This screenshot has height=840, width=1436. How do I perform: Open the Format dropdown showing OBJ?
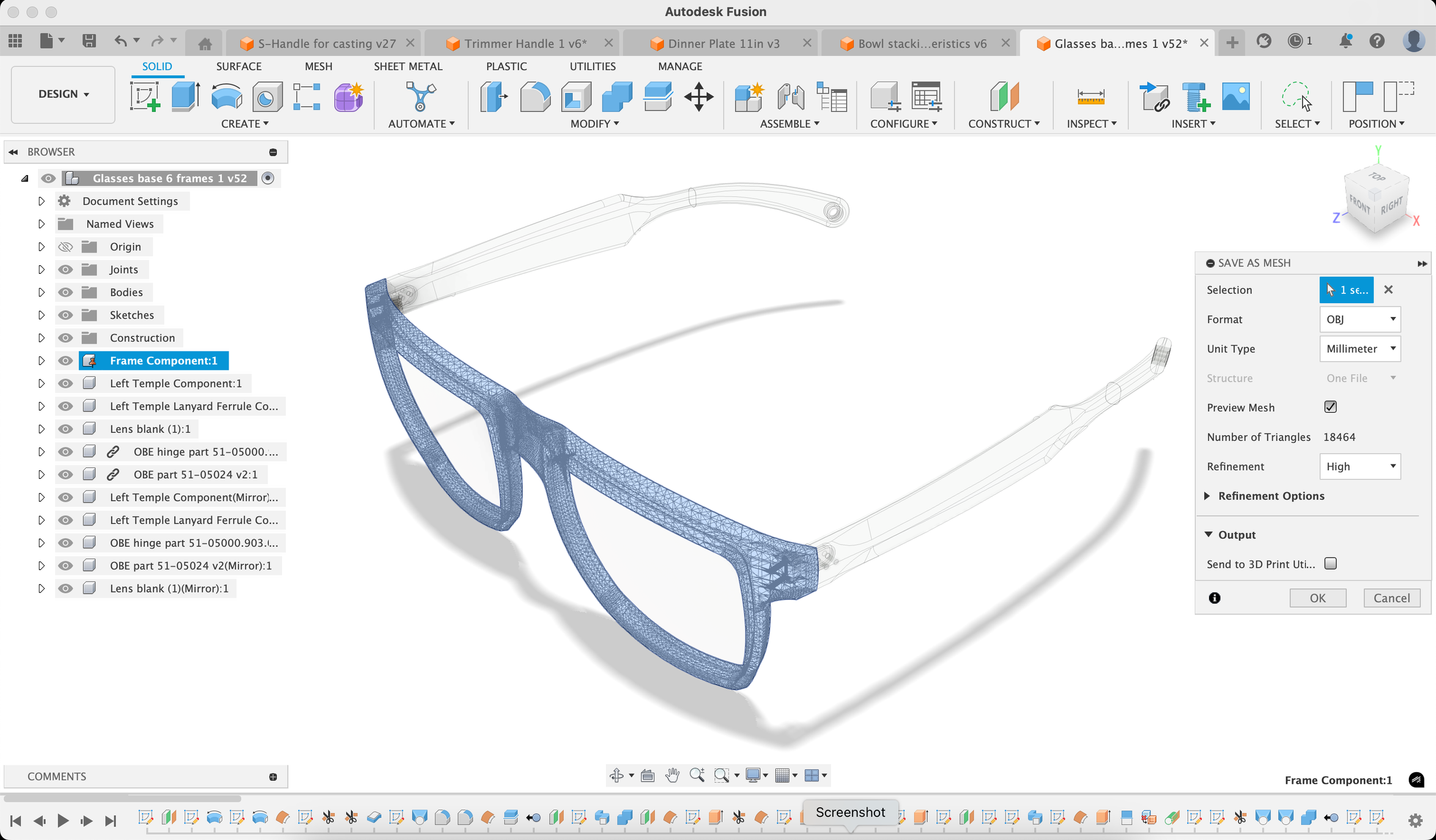[x=1360, y=319]
